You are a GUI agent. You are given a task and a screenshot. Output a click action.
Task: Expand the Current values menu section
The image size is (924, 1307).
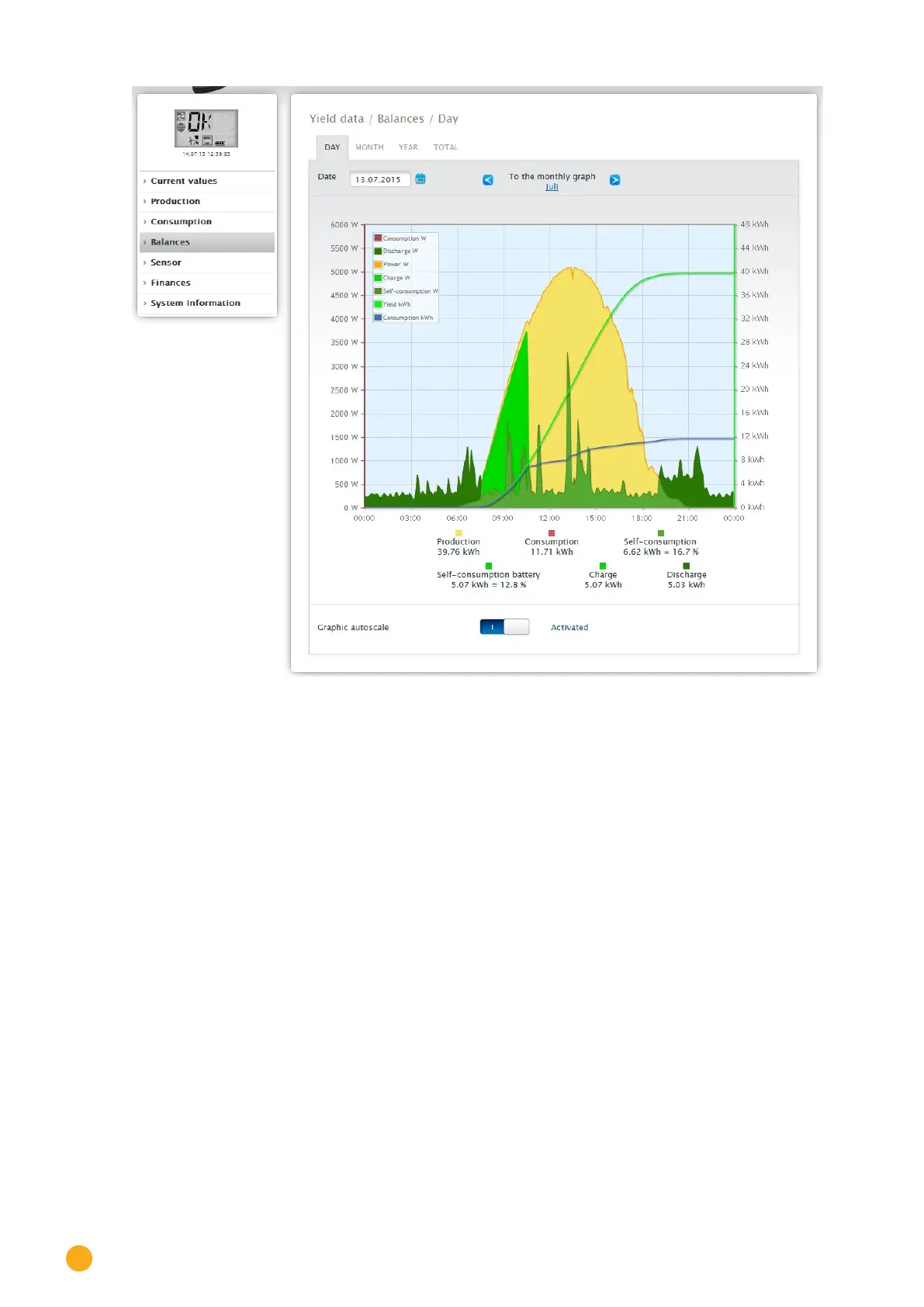click(184, 181)
